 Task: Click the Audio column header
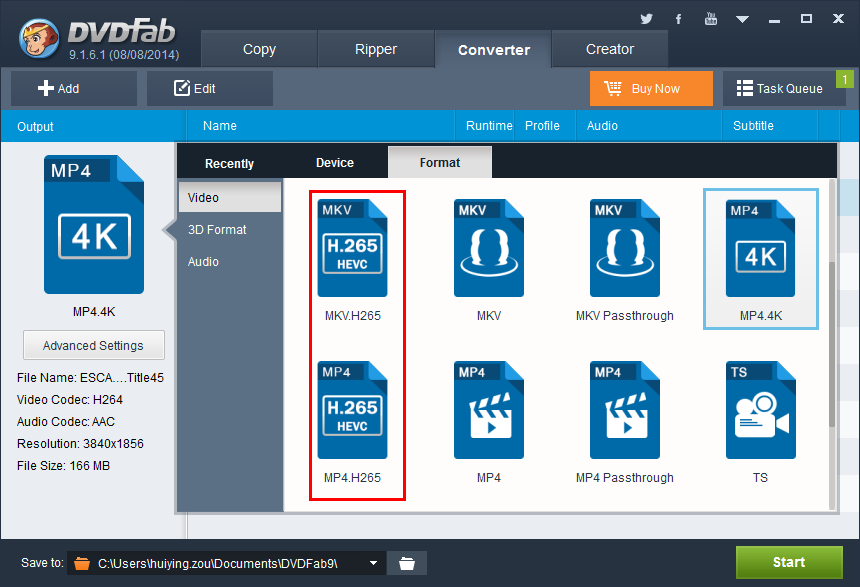602,126
